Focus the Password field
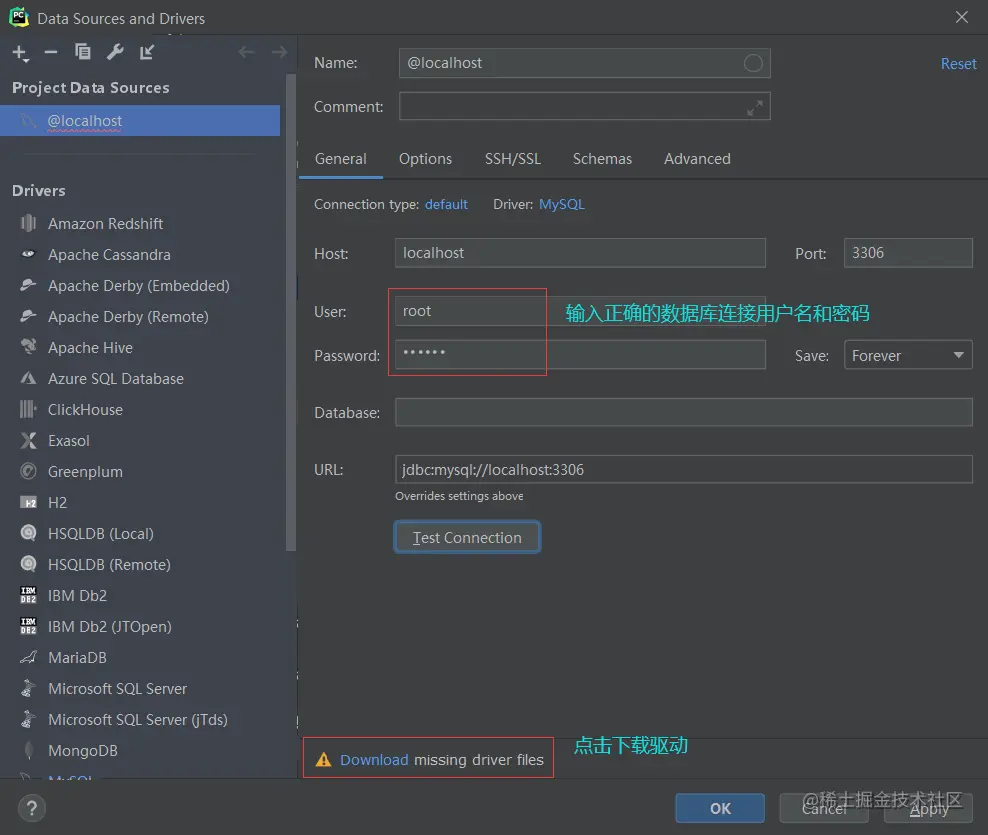 point(580,355)
